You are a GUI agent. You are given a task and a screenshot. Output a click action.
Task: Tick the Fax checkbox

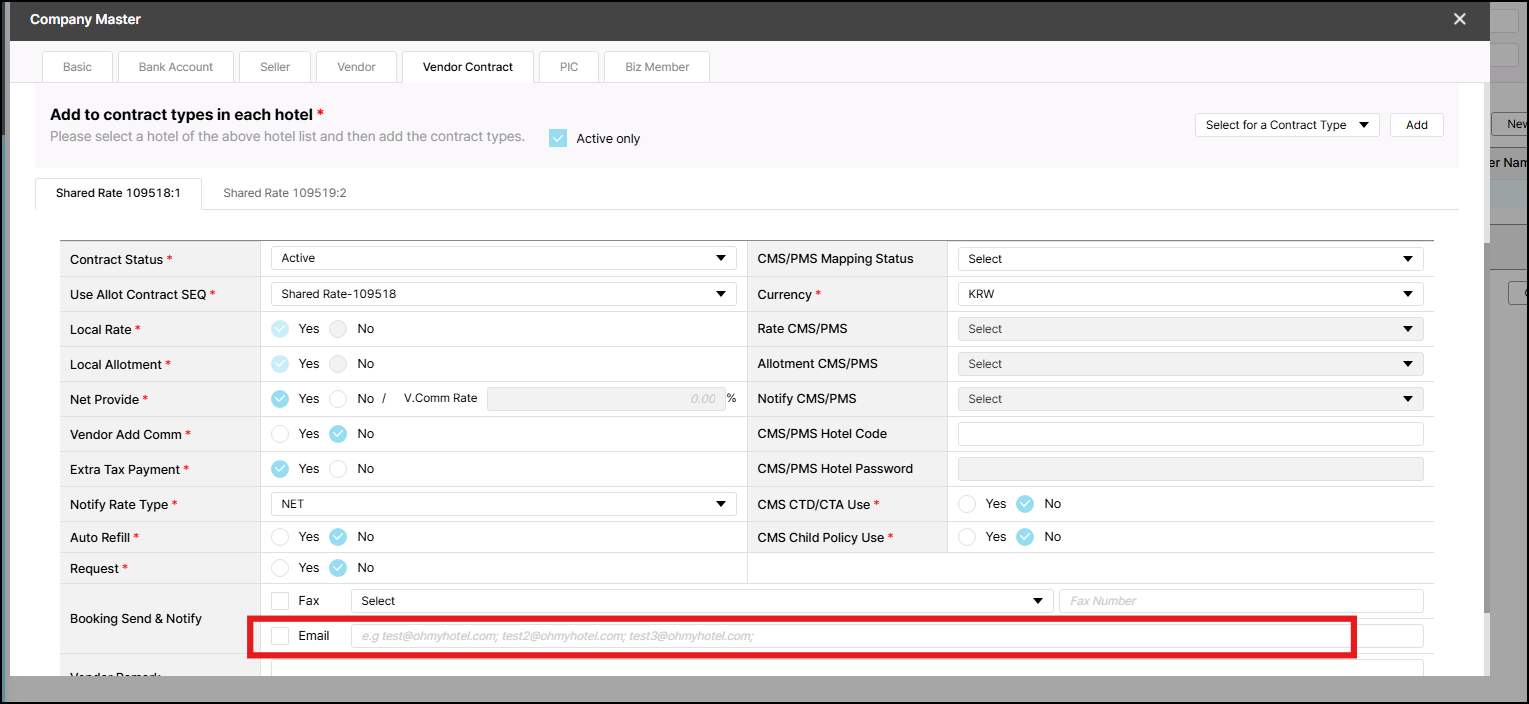280,601
